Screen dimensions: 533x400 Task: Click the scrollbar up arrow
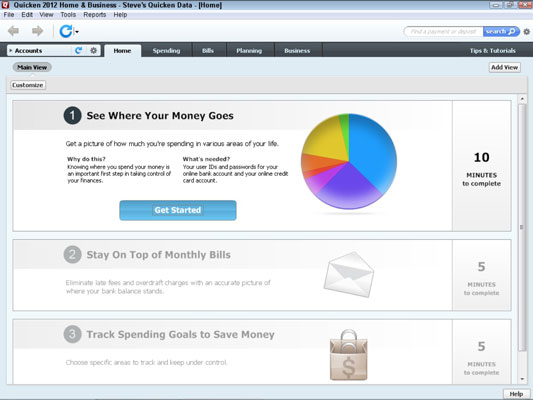(522, 99)
